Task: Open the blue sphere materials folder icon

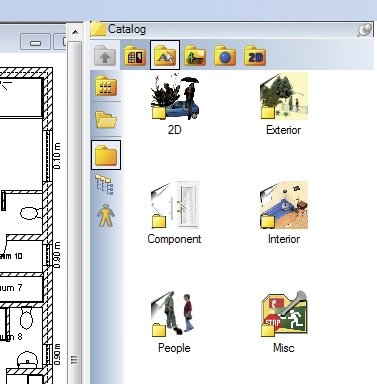Action: [x=225, y=56]
